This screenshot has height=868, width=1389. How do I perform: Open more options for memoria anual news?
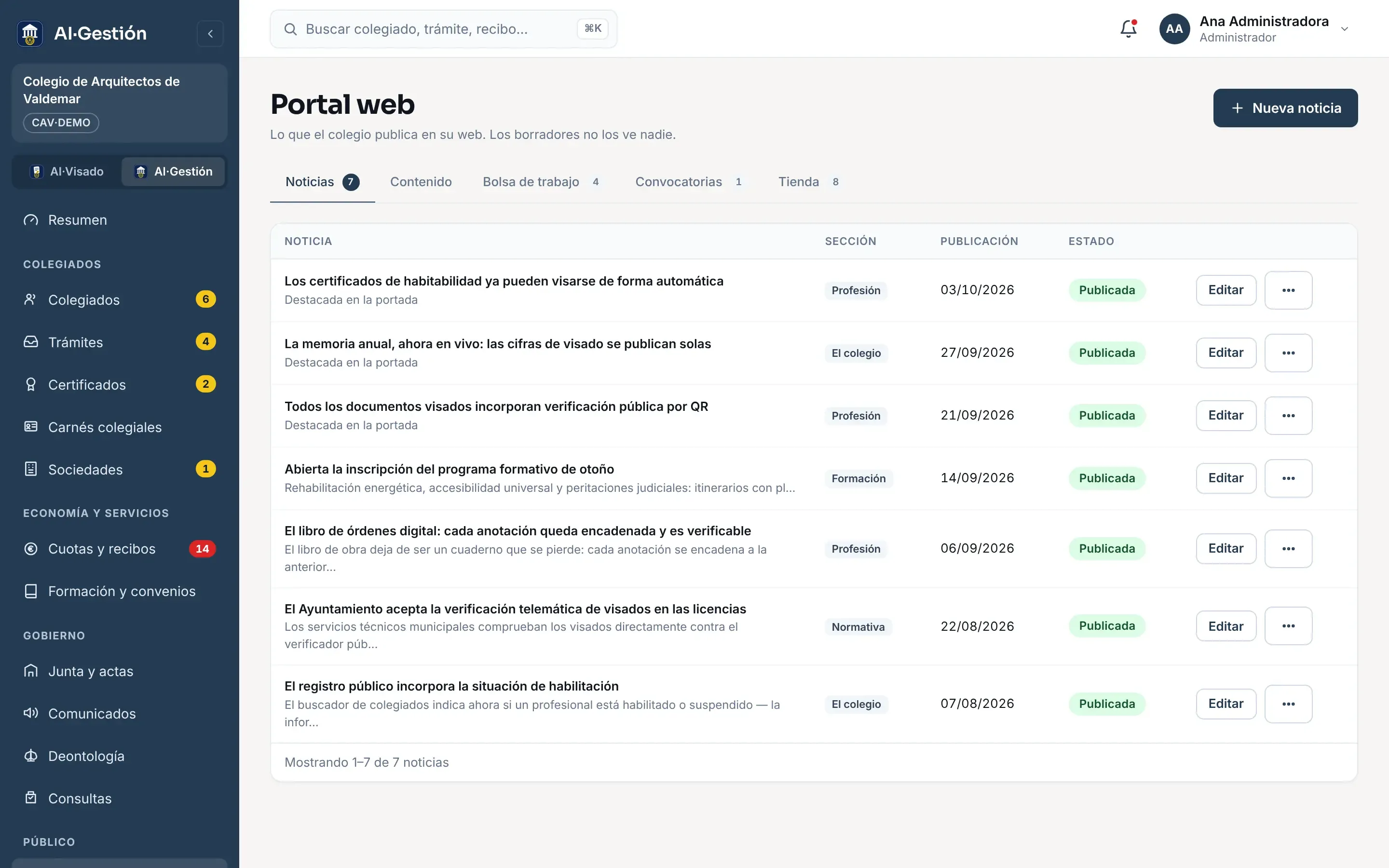pyautogui.click(x=1288, y=353)
